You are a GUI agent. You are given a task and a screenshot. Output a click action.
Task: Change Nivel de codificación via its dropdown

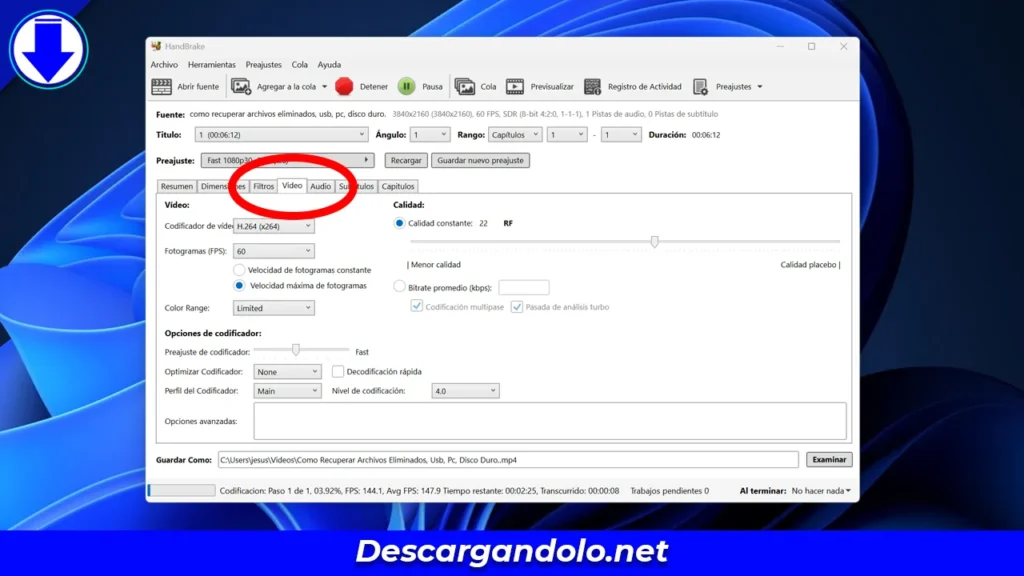pyautogui.click(x=464, y=390)
